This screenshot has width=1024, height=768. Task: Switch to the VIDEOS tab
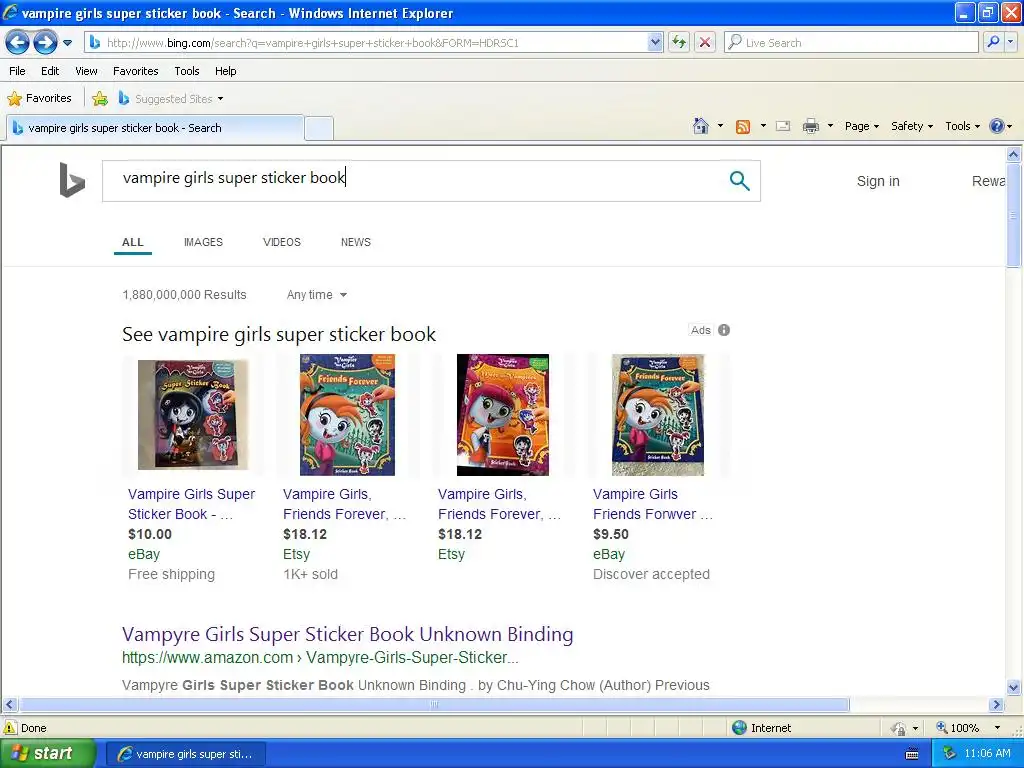281,242
